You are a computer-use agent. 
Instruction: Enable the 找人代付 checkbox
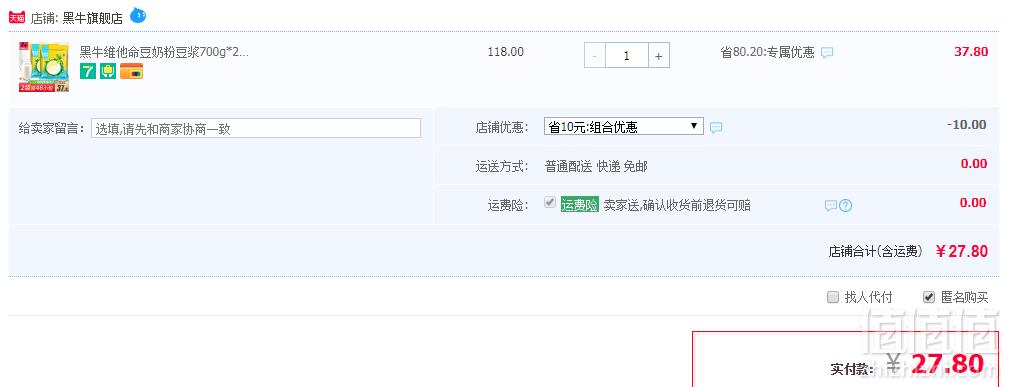(833, 297)
